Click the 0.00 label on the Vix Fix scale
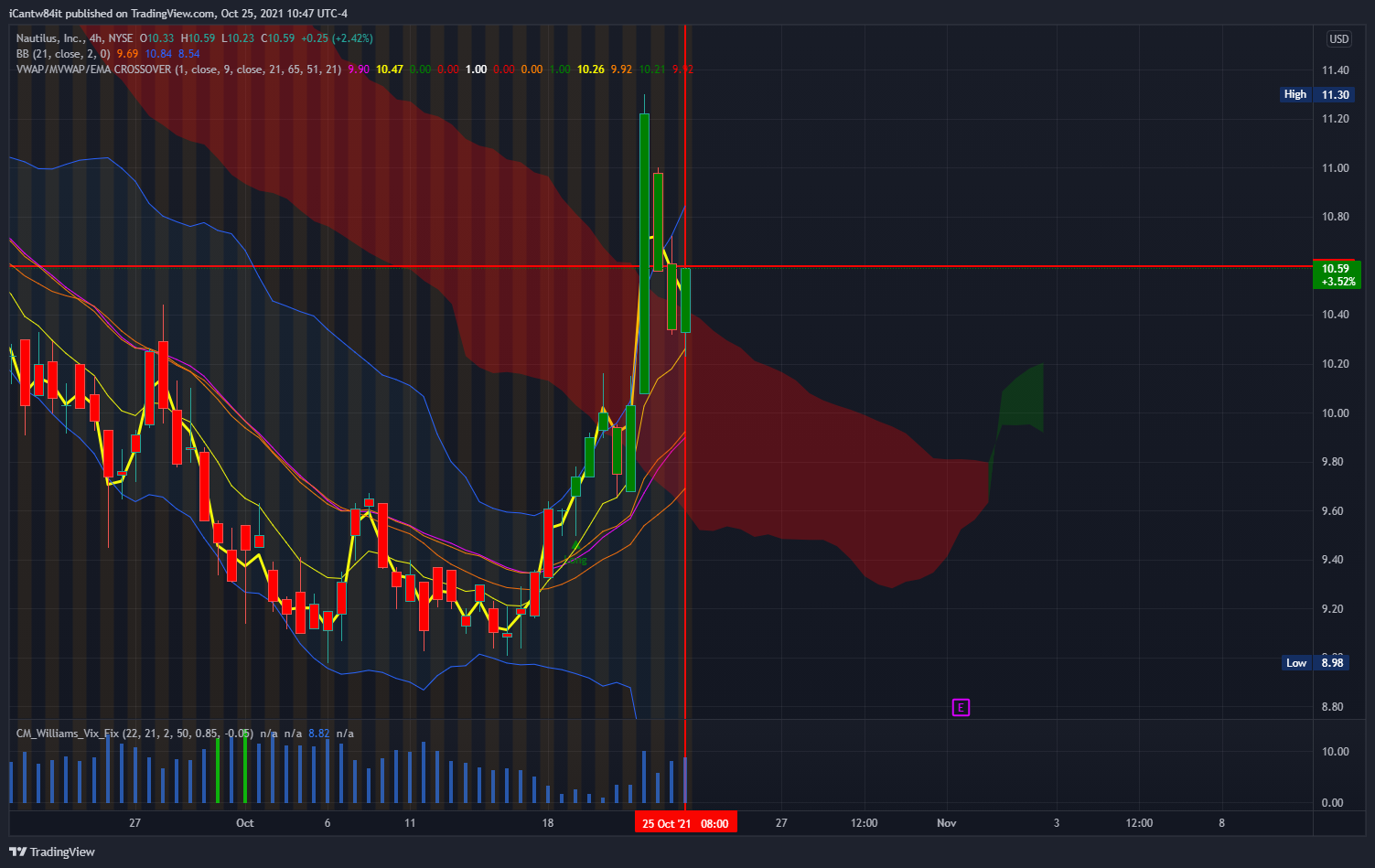 (x=1334, y=803)
